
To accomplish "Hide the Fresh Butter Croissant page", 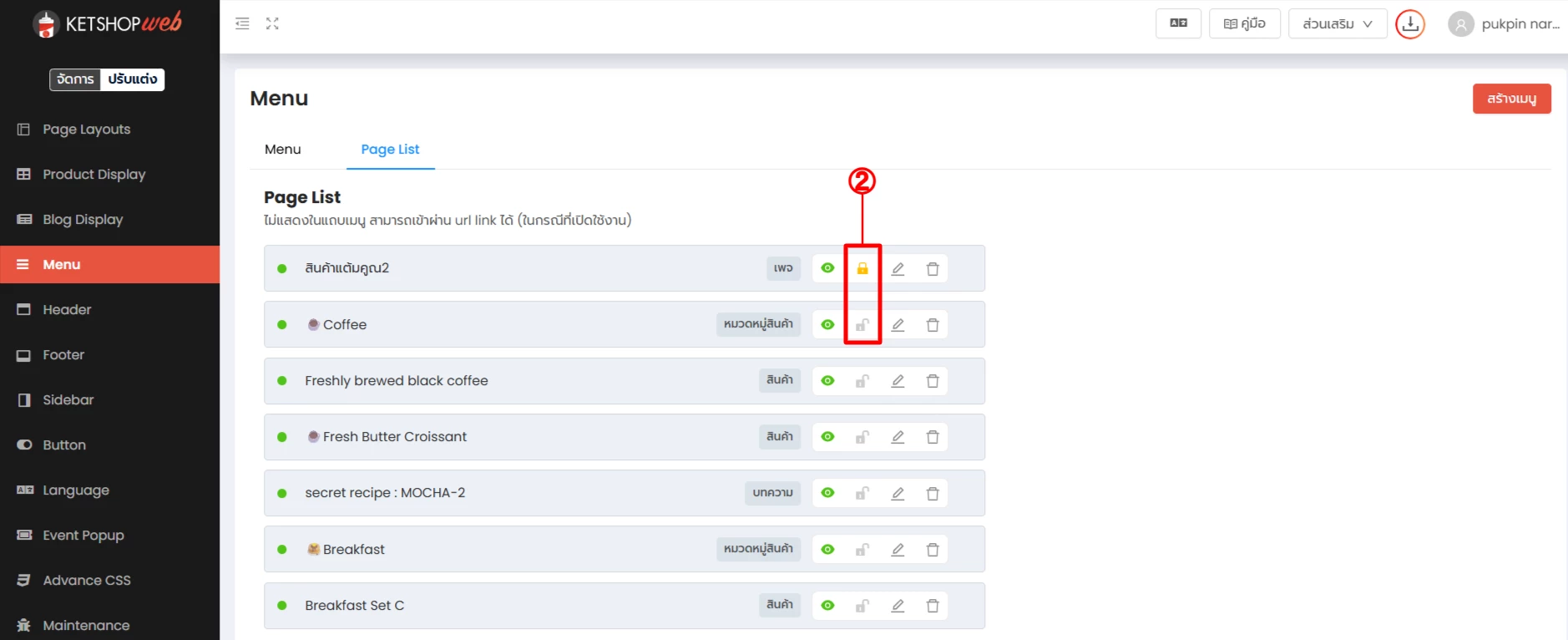I will 827,436.
